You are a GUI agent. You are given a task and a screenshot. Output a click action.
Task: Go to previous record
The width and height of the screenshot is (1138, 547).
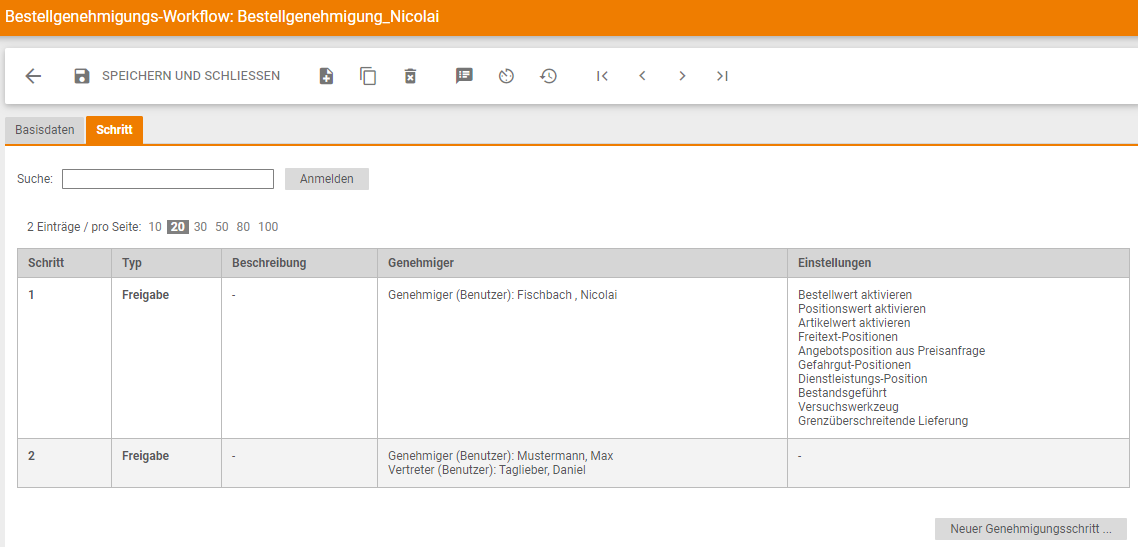coord(642,76)
